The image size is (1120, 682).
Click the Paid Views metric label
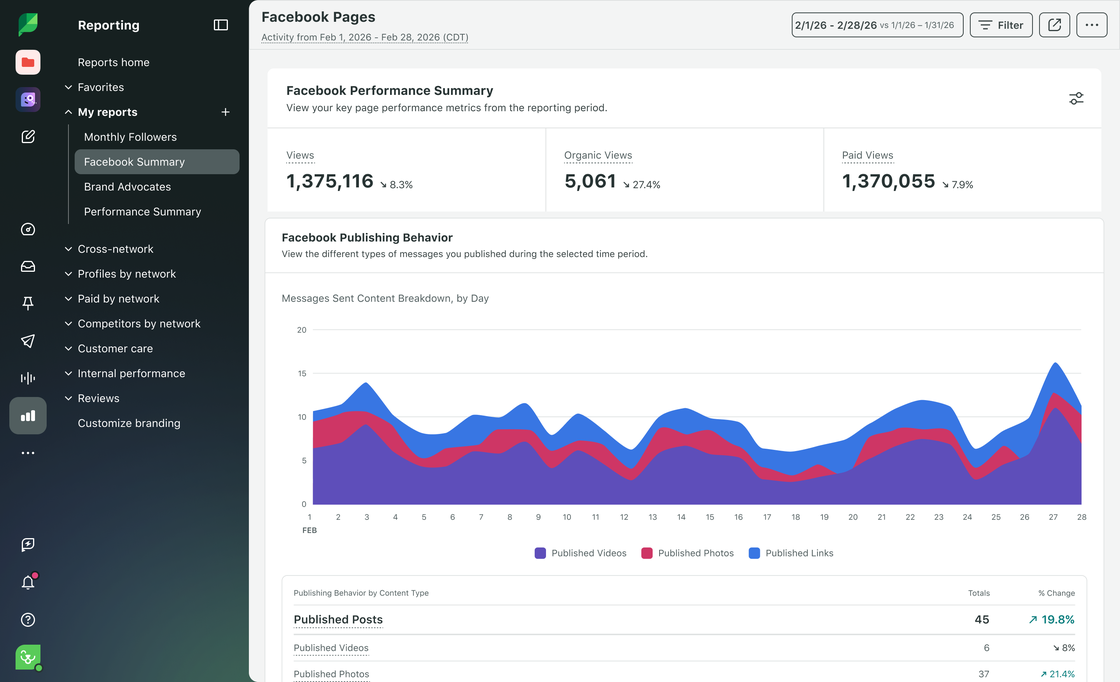point(867,156)
